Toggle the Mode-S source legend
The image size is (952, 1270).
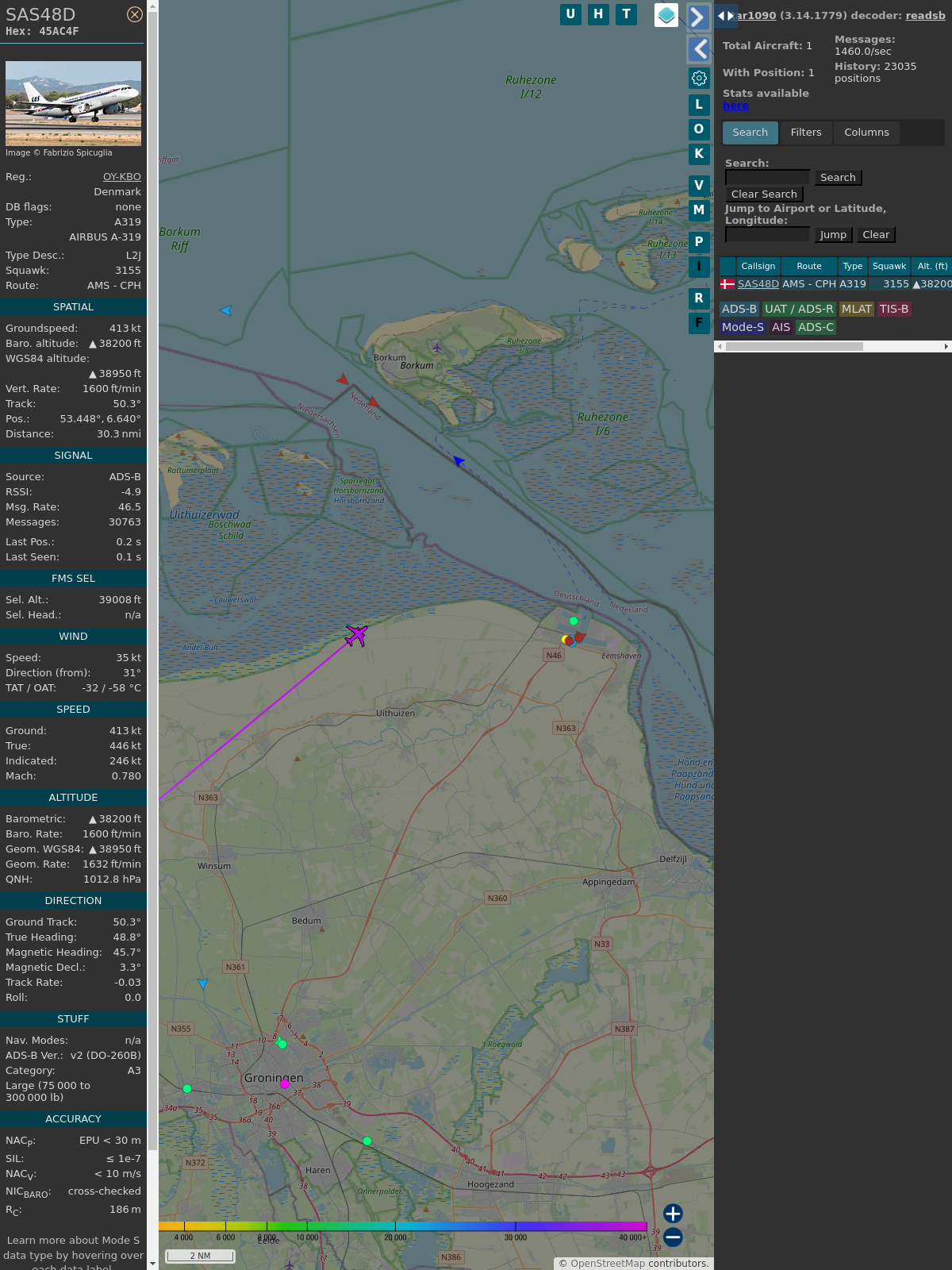[743, 328]
